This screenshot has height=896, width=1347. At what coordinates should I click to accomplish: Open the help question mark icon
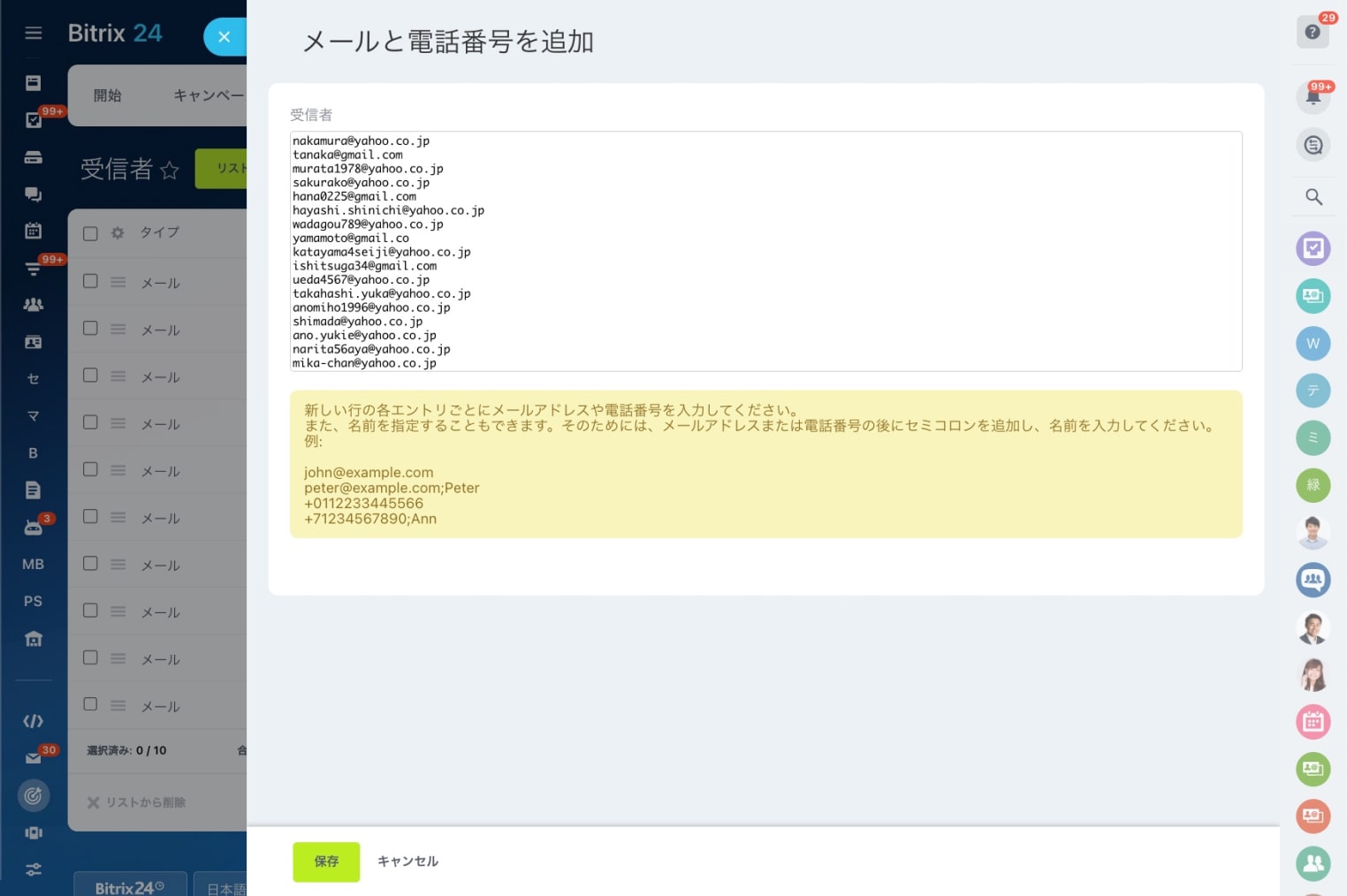1313,32
